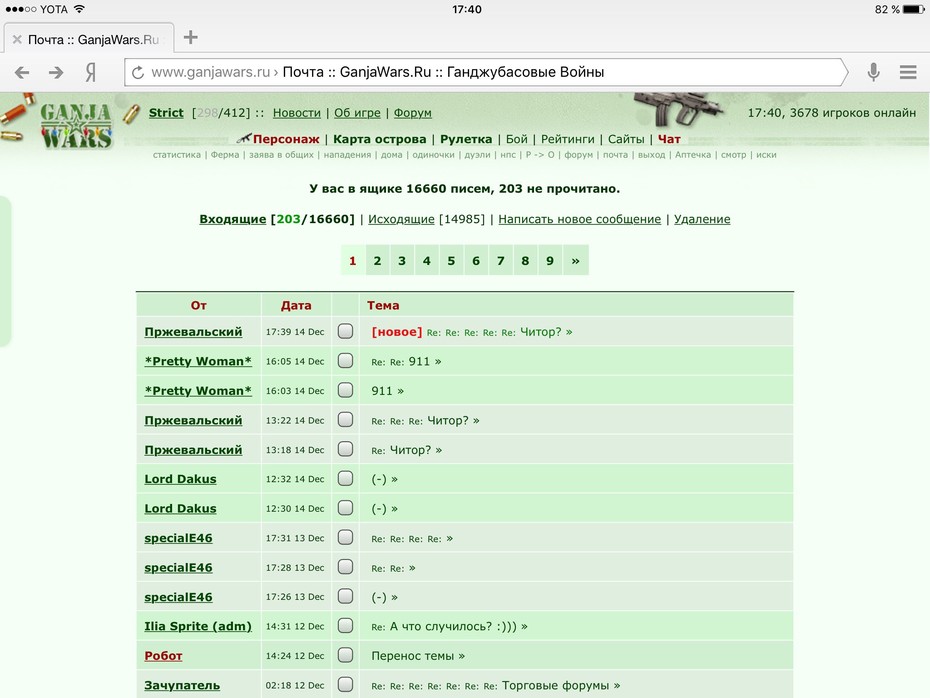Viewport: 930px width, 698px height.
Task: Open the Зачупатель sender profile
Action: click(x=182, y=686)
